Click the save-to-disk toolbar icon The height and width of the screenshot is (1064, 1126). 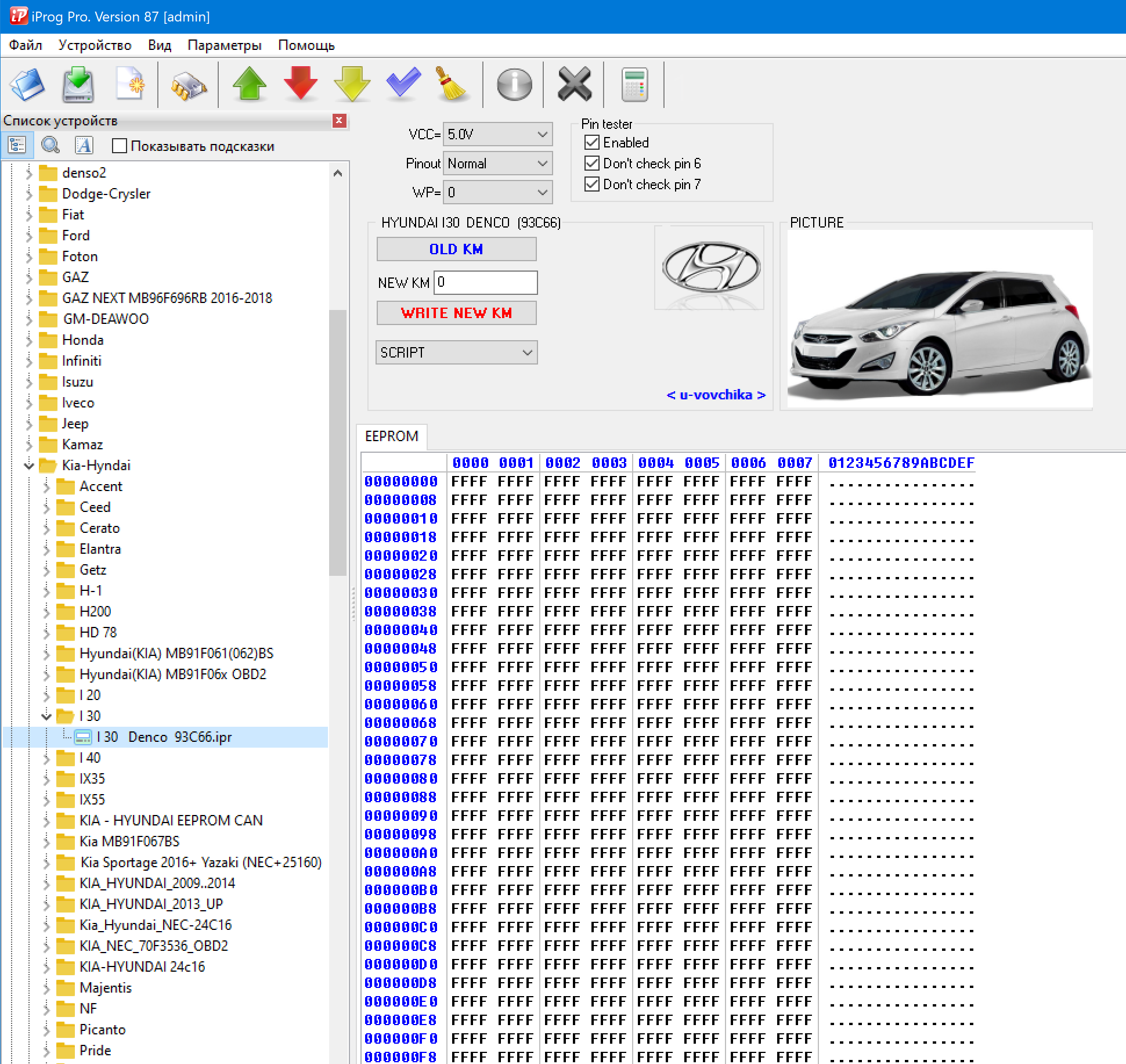(x=78, y=85)
